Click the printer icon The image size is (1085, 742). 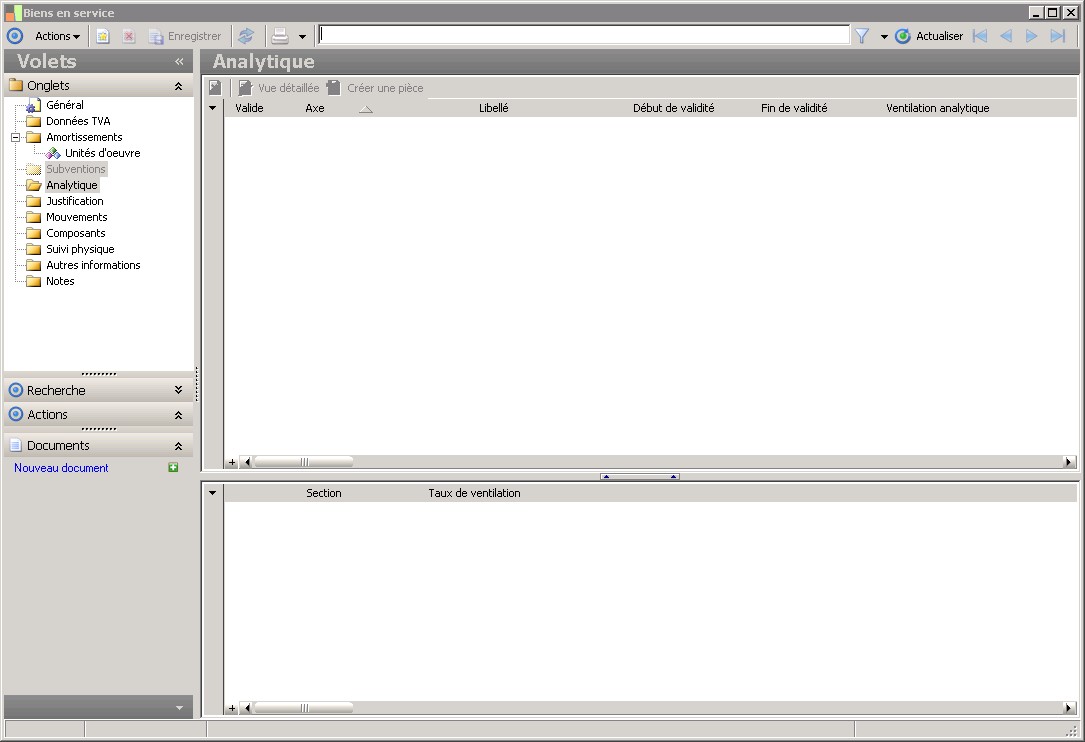click(280, 36)
